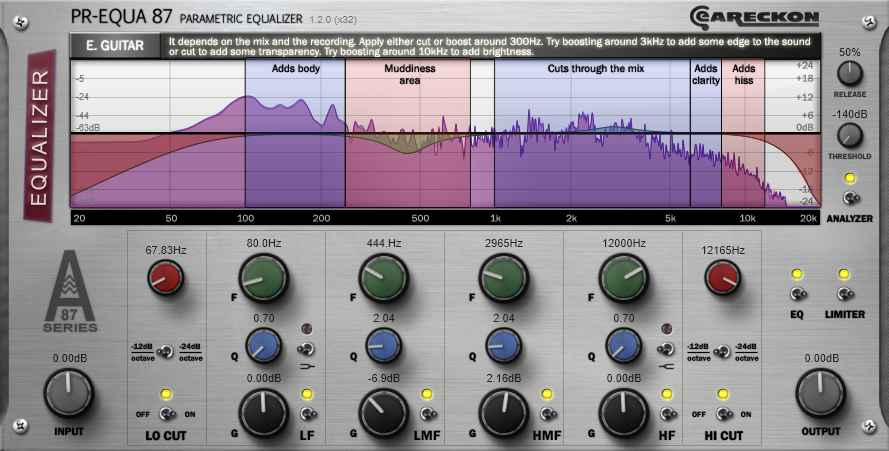Screen dimensions: 889x451
Task: Click the 1k frequency axis label
Action: coord(495,218)
